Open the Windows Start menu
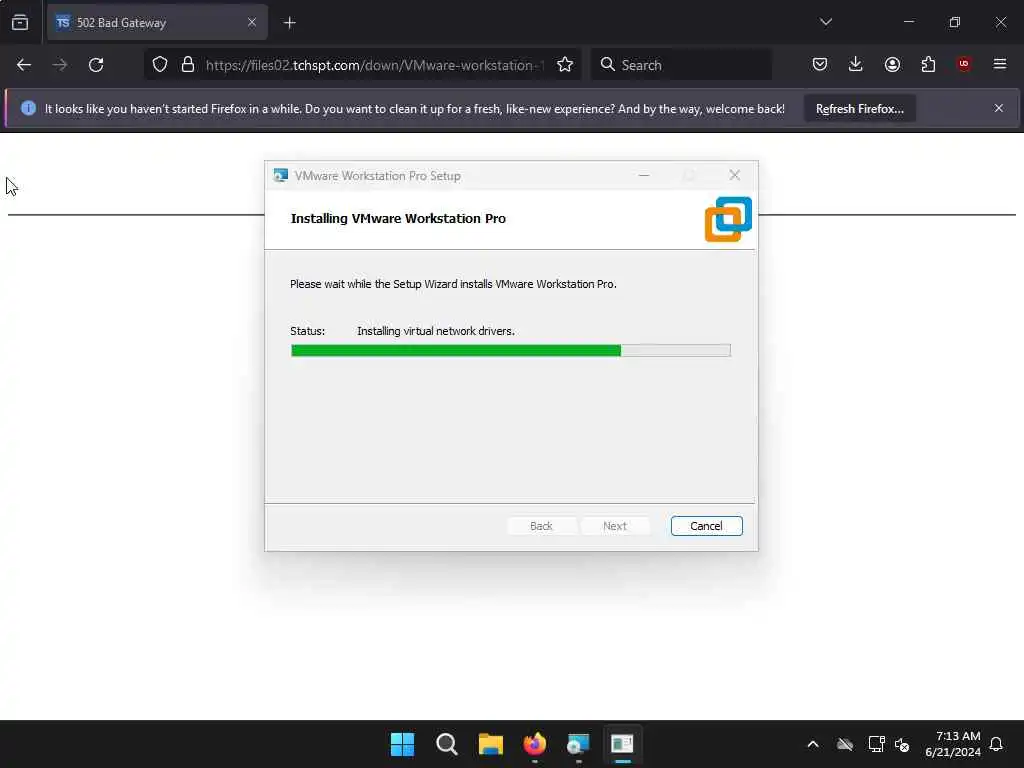 pyautogui.click(x=402, y=744)
